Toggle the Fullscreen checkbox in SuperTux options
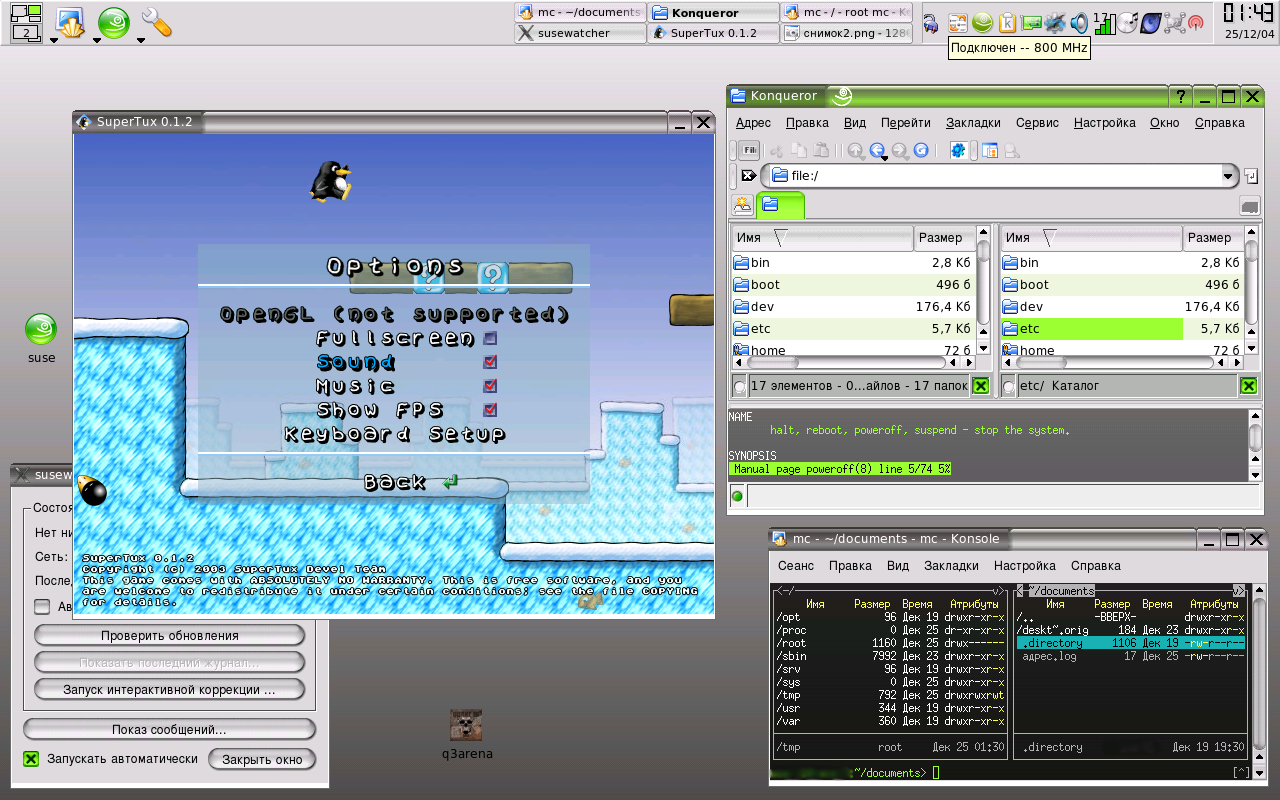This screenshot has width=1280, height=800. (490, 338)
